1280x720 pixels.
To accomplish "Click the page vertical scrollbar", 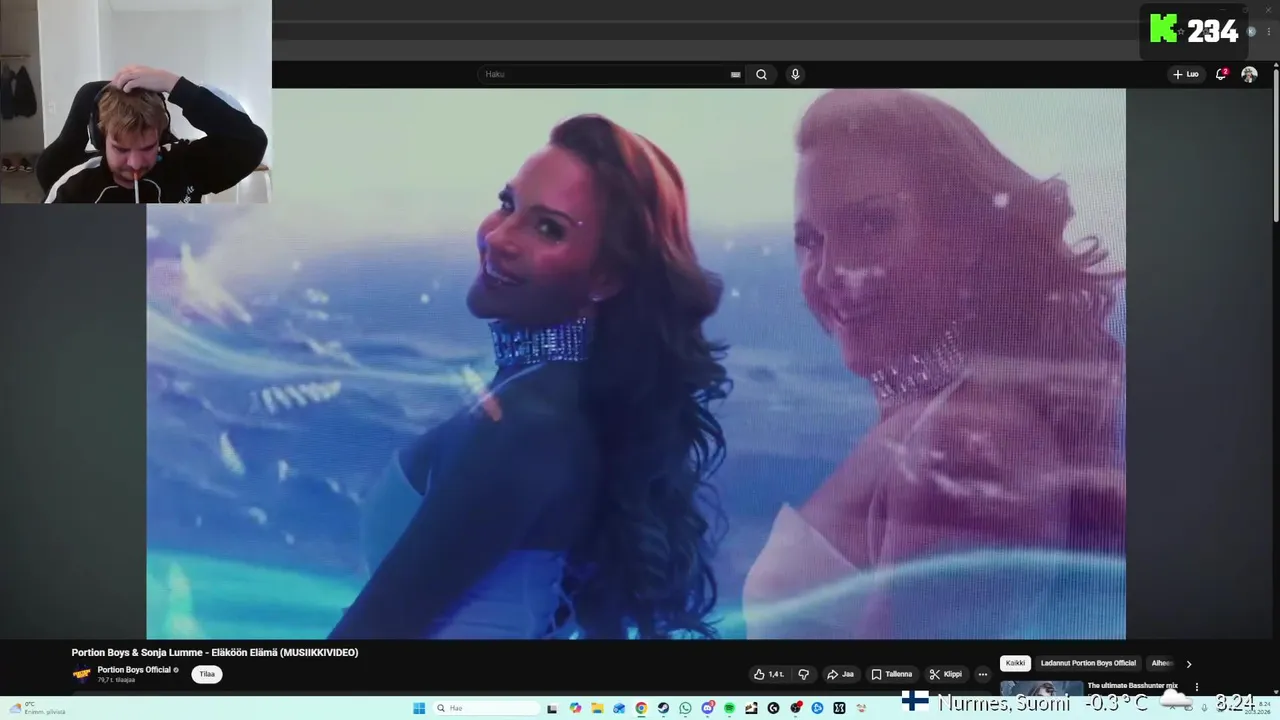I will point(1275,145).
